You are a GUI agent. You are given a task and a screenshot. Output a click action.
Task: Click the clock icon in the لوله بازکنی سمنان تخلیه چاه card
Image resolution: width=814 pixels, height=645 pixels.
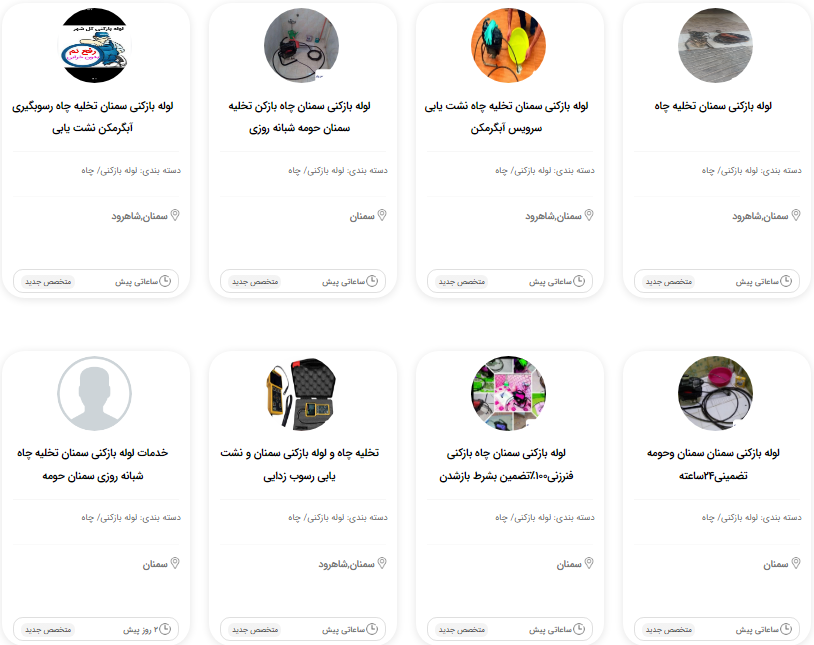tap(786, 281)
